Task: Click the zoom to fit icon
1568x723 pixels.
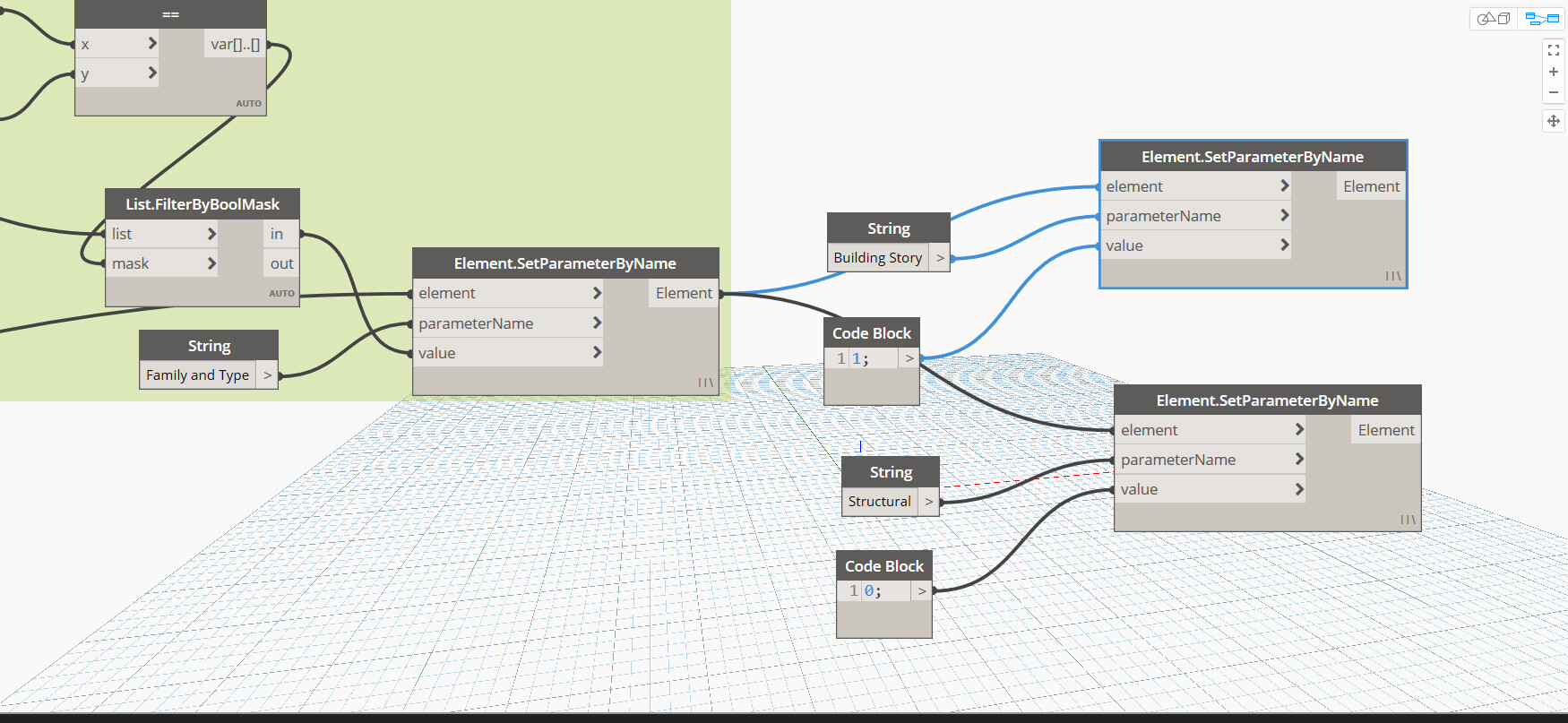Action: 1554,50
